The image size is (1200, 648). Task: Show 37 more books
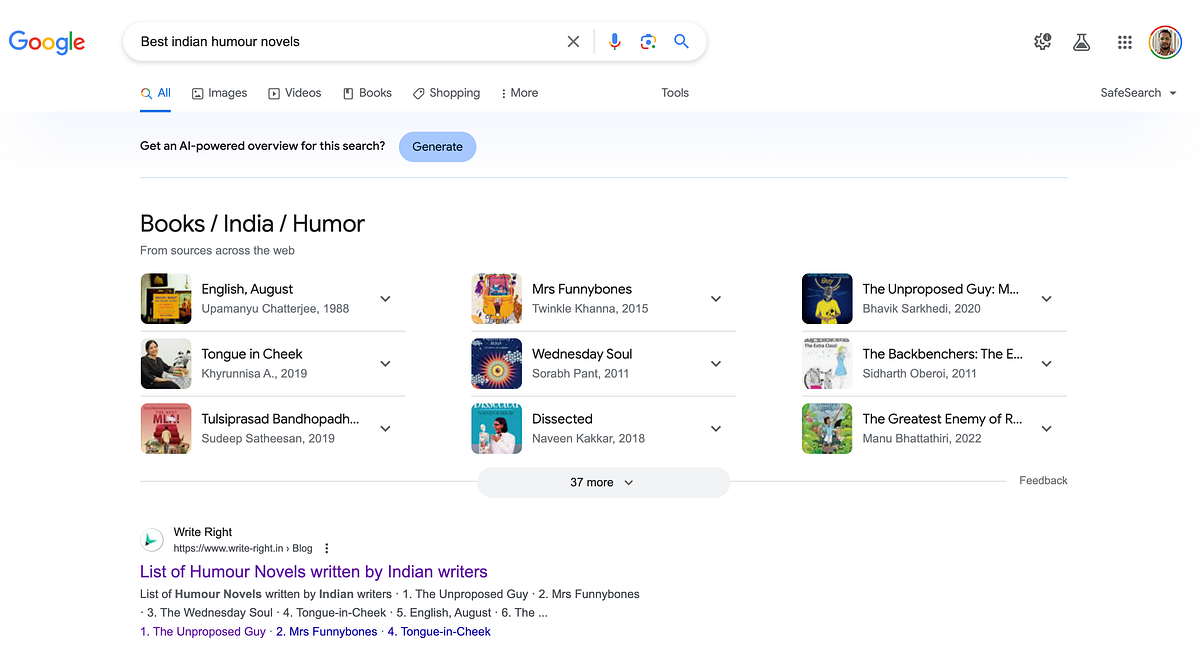click(x=603, y=482)
